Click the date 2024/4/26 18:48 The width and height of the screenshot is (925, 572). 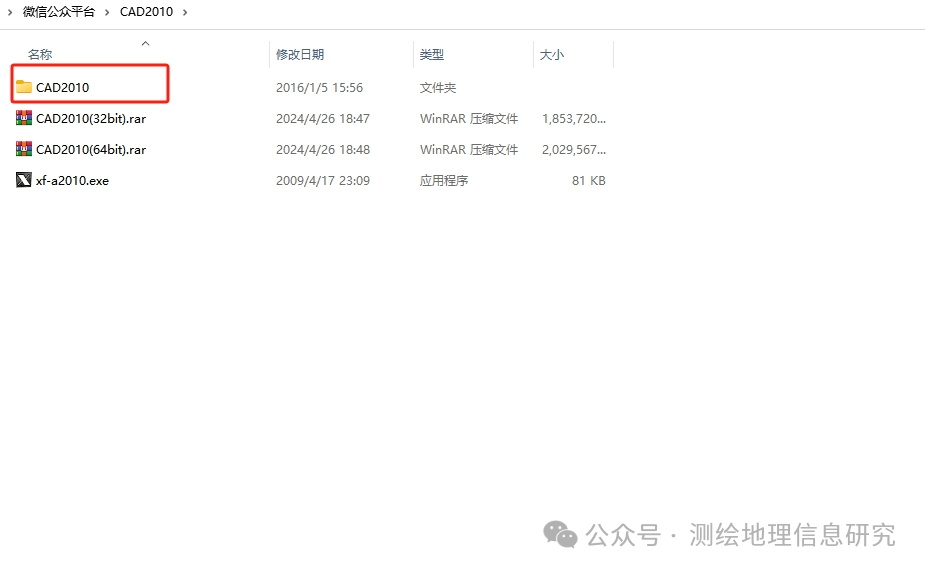tap(323, 150)
